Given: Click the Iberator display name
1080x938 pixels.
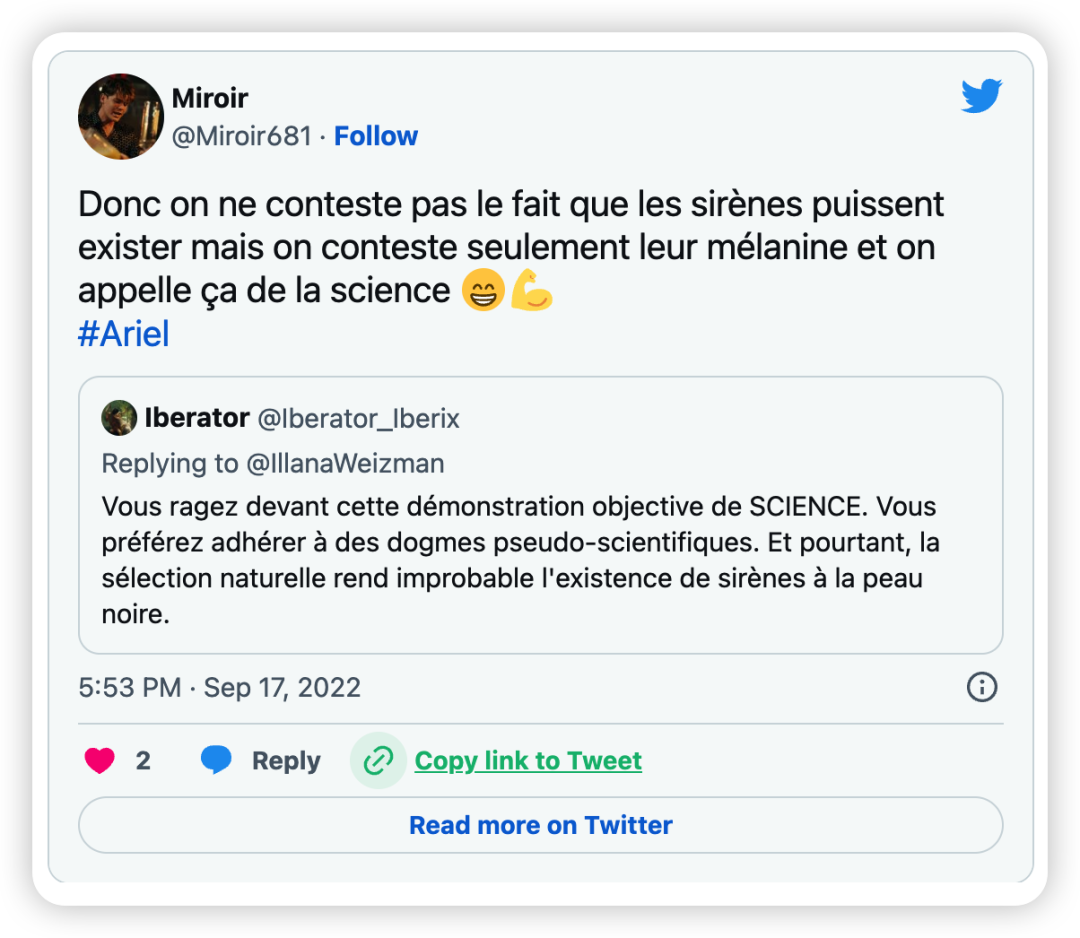Looking at the screenshot, I should coord(197,418).
